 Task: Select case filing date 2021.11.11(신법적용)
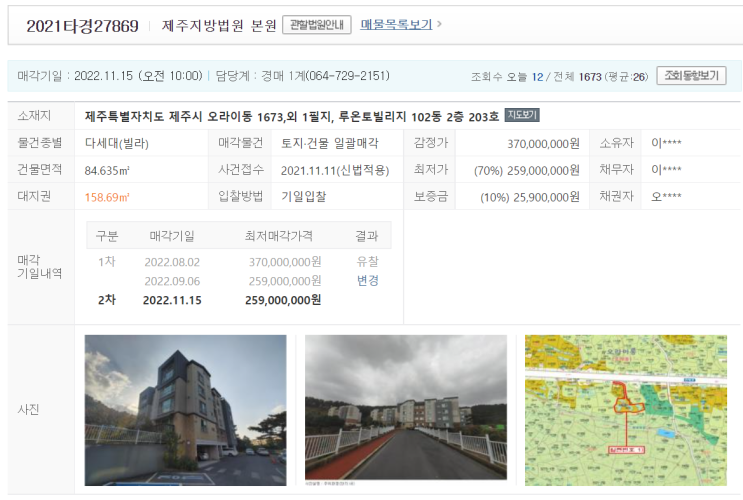click(335, 170)
